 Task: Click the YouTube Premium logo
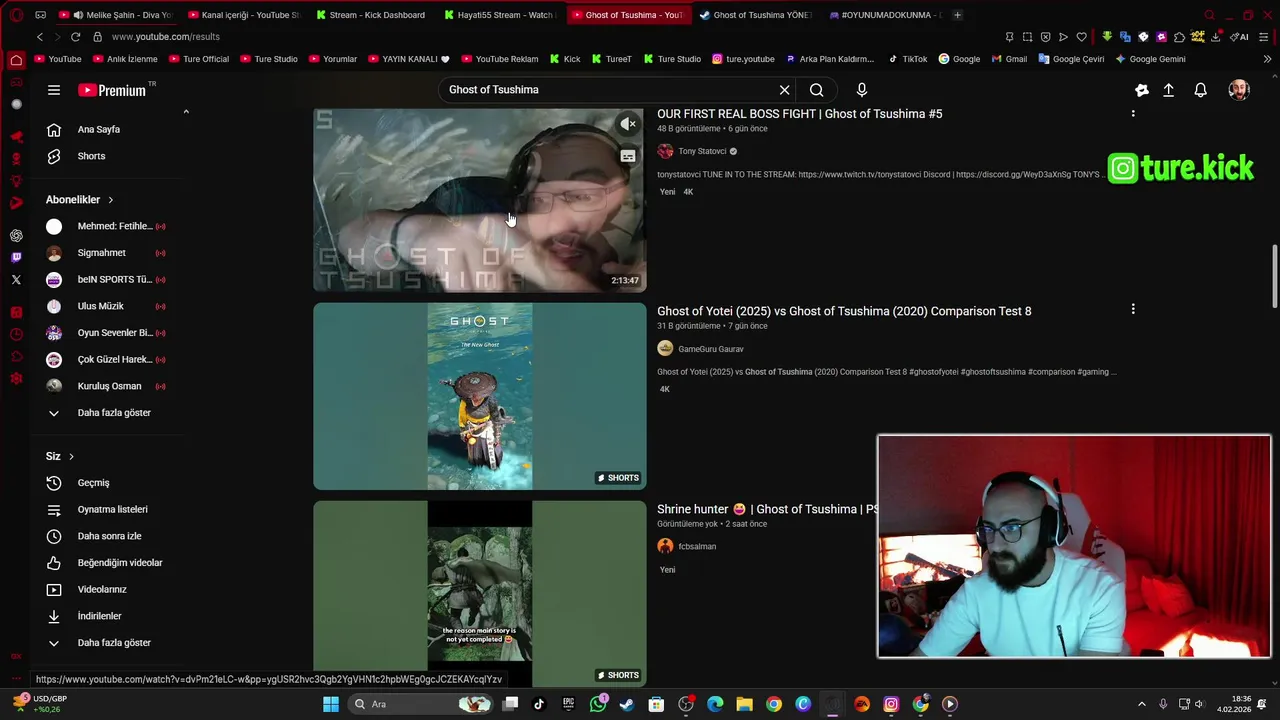113,90
